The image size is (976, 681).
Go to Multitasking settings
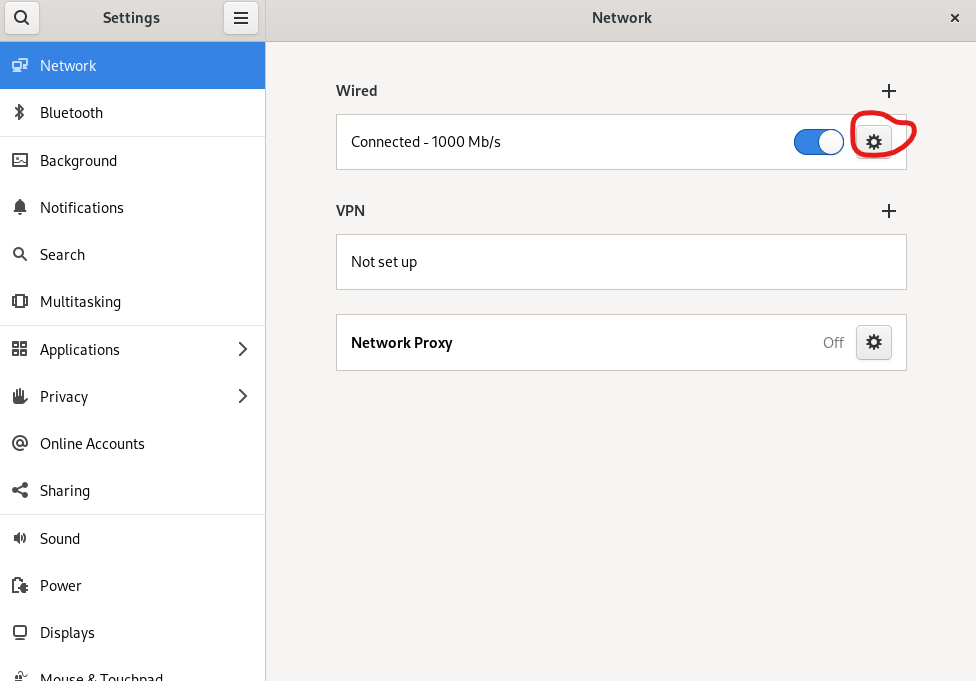tap(133, 302)
